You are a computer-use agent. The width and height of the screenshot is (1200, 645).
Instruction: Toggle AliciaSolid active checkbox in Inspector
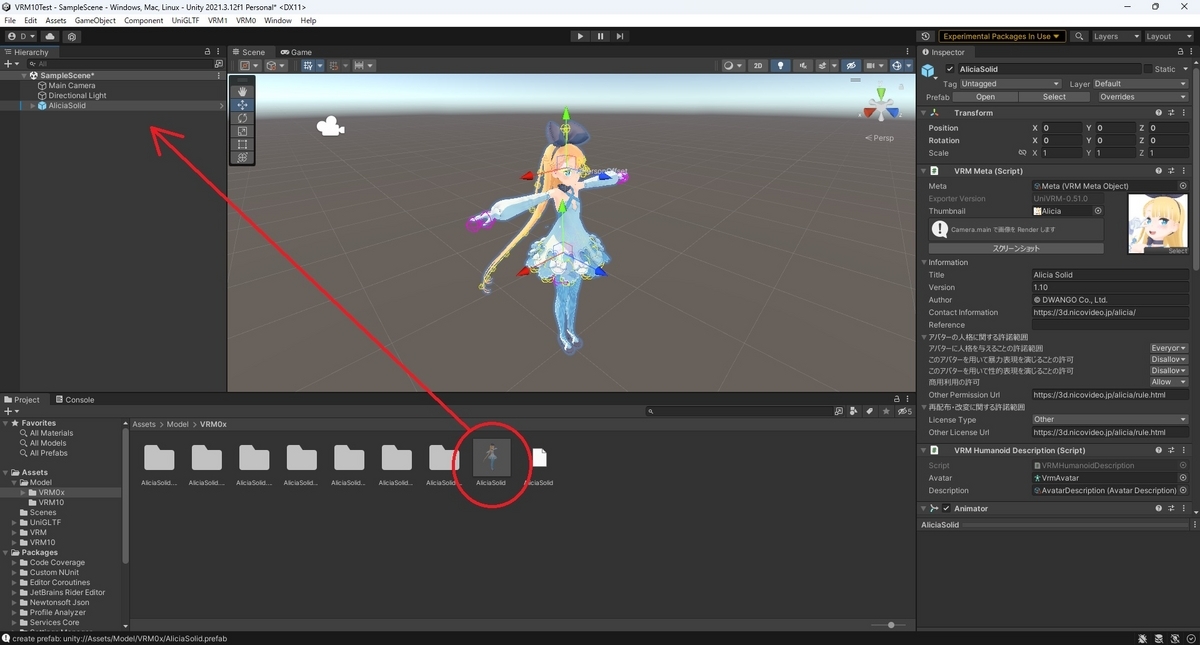tap(950, 69)
